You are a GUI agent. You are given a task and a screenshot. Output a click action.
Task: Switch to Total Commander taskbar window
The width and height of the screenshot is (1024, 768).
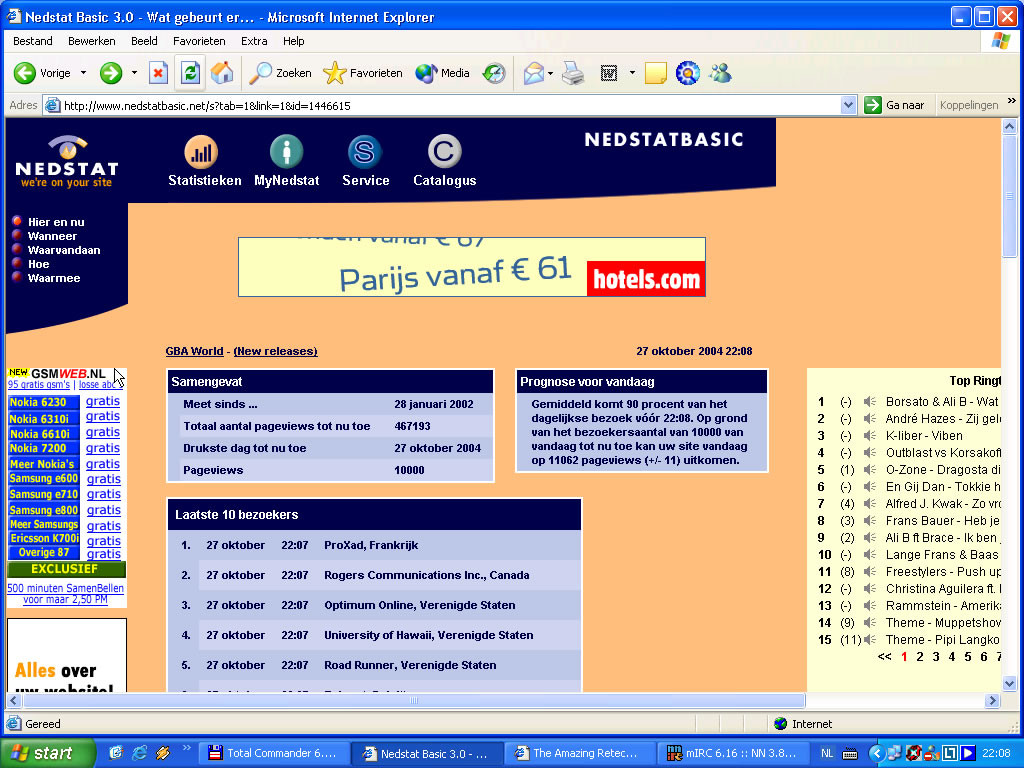pos(273,753)
